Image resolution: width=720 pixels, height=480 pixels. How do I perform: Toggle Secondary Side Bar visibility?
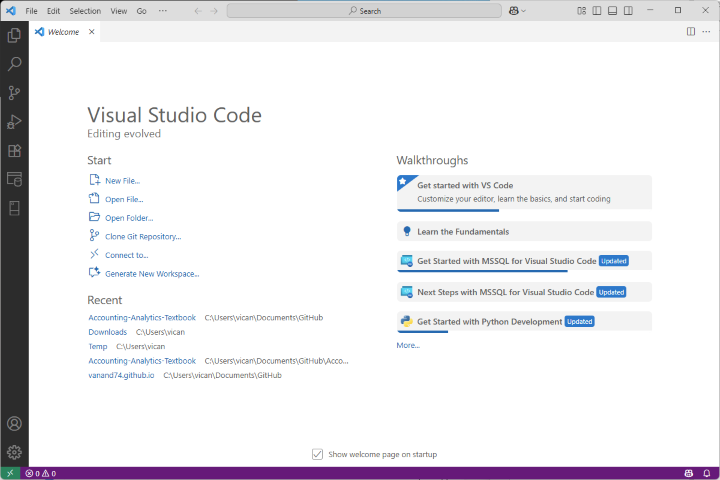pos(628,11)
